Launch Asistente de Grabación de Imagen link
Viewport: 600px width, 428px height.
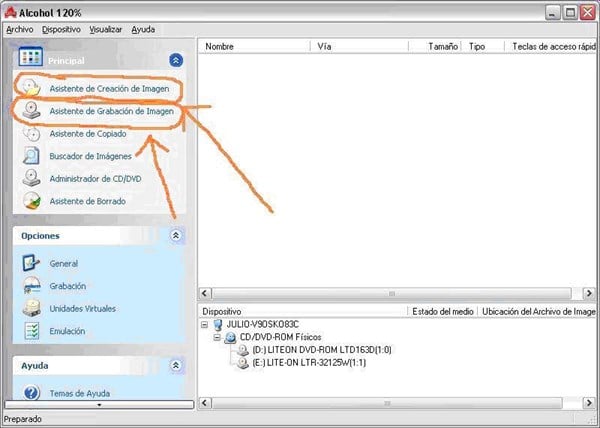111,111
